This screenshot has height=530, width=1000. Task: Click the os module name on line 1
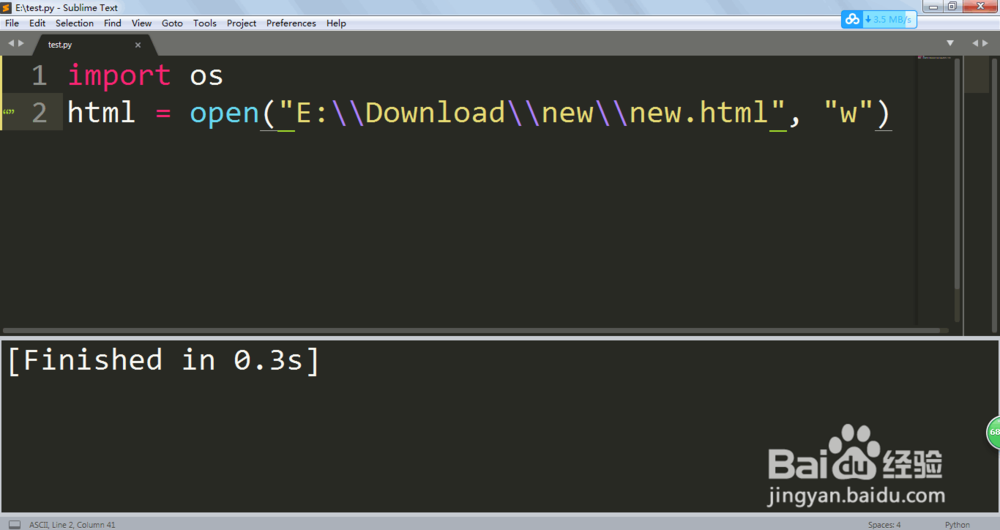tap(207, 77)
